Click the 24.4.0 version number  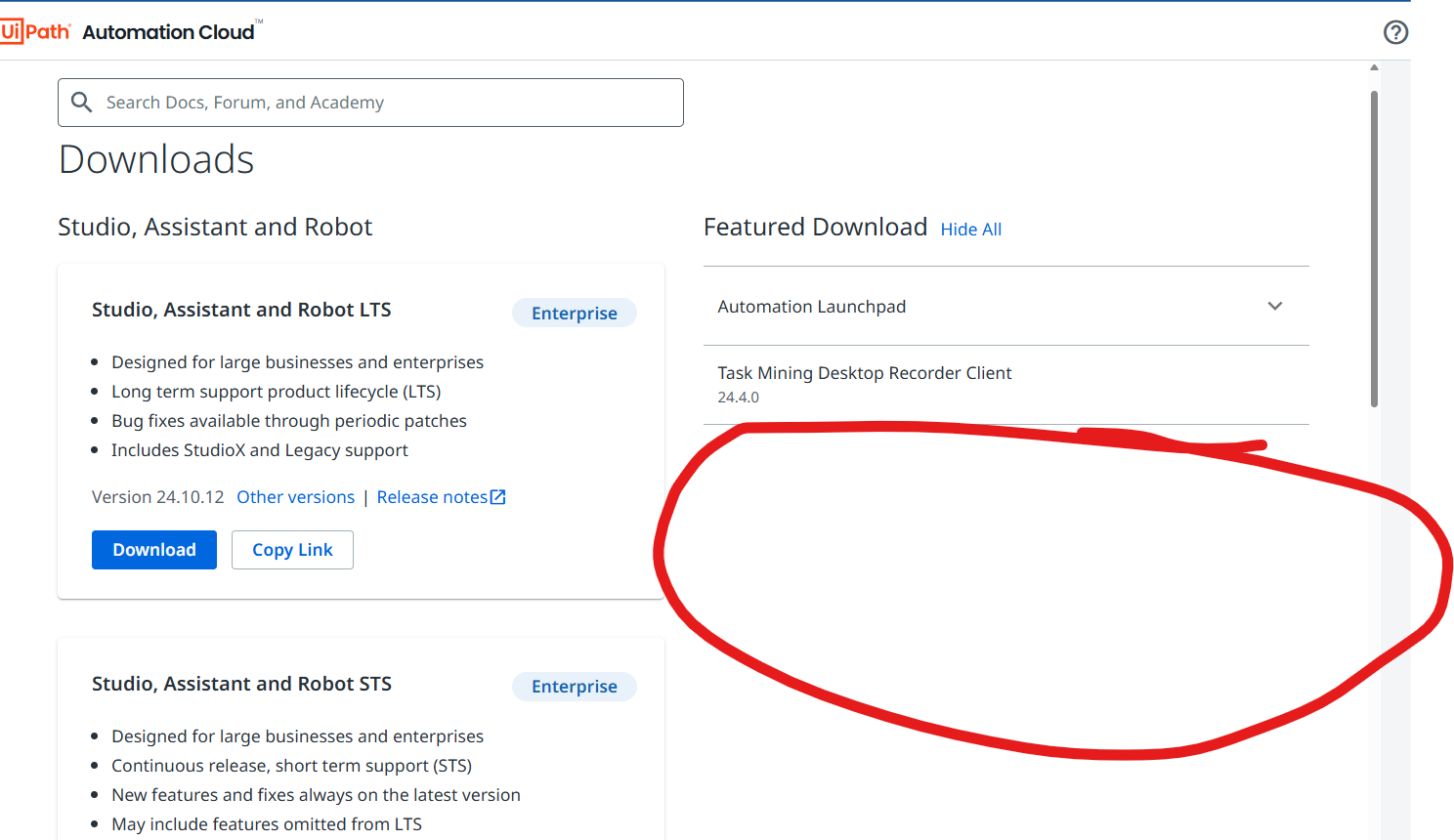pos(738,398)
